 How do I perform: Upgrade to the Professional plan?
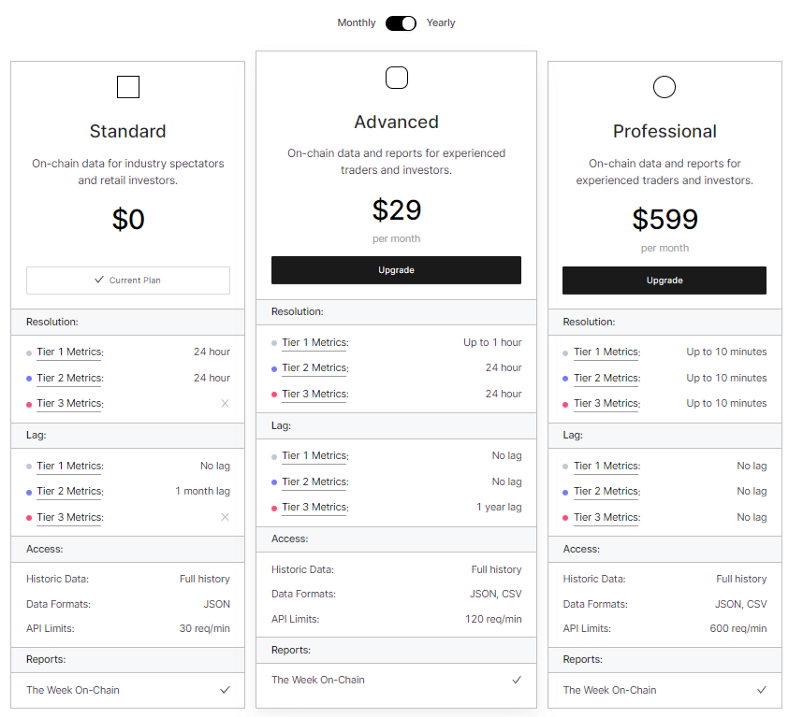pos(664,280)
